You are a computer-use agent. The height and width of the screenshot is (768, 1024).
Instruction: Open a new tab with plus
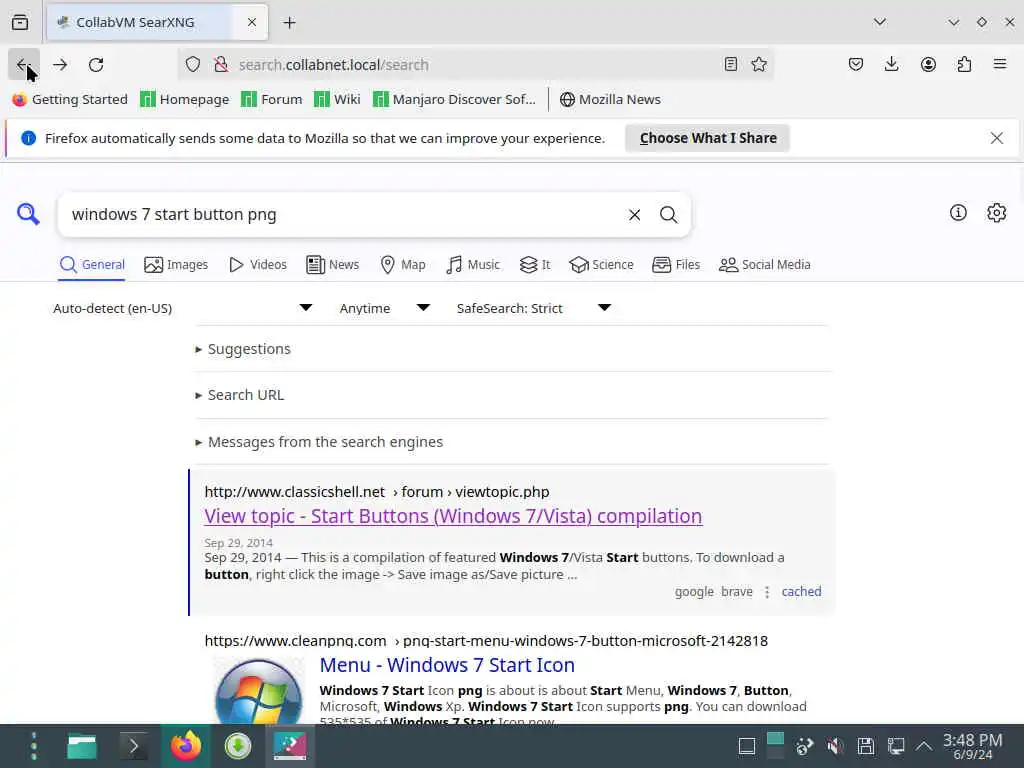tap(289, 22)
